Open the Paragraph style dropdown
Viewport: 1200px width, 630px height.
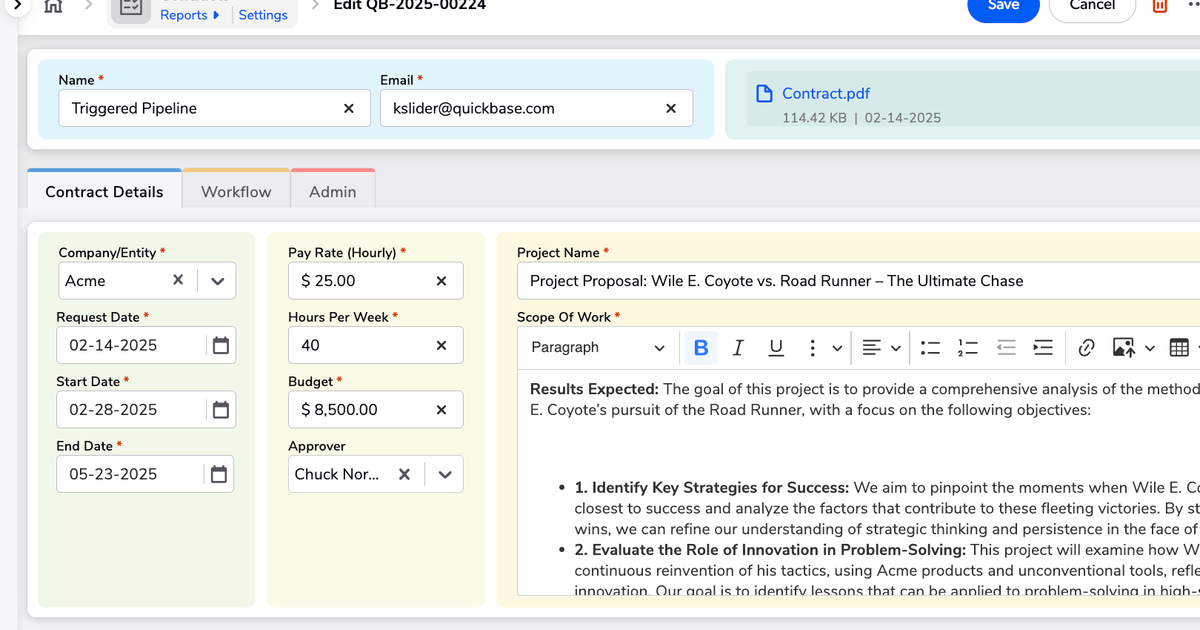[x=597, y=347]
